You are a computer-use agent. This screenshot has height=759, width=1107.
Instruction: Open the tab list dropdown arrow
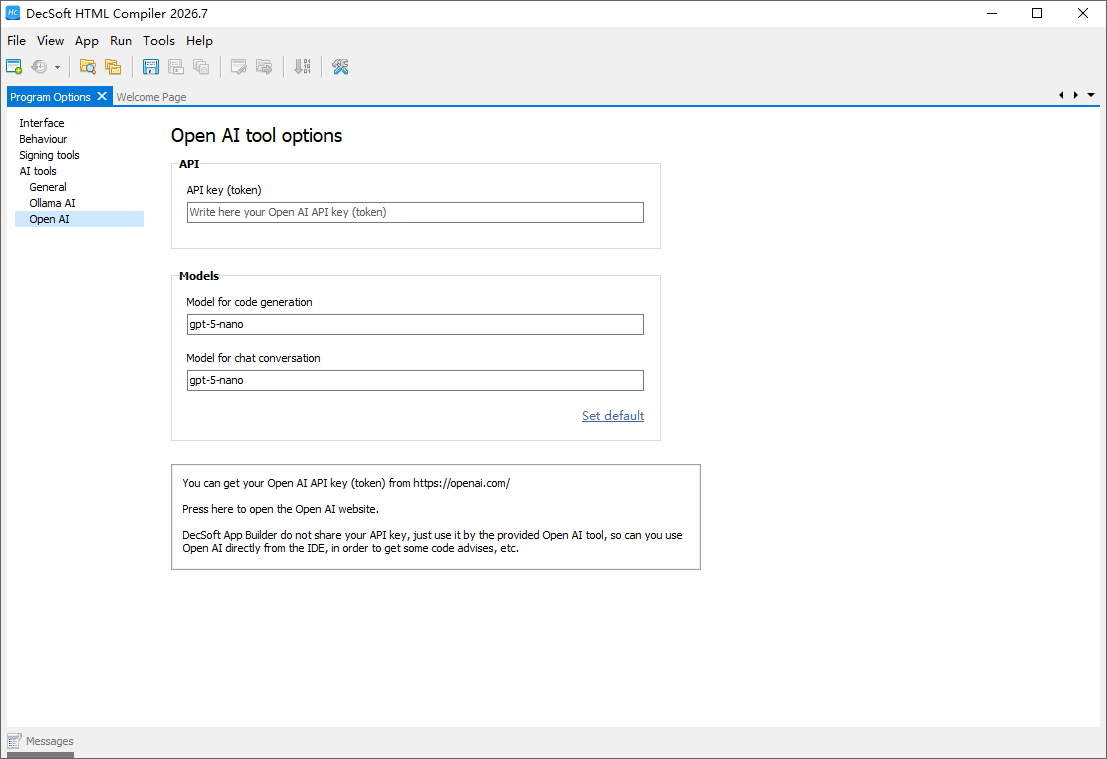(1091, 95)
